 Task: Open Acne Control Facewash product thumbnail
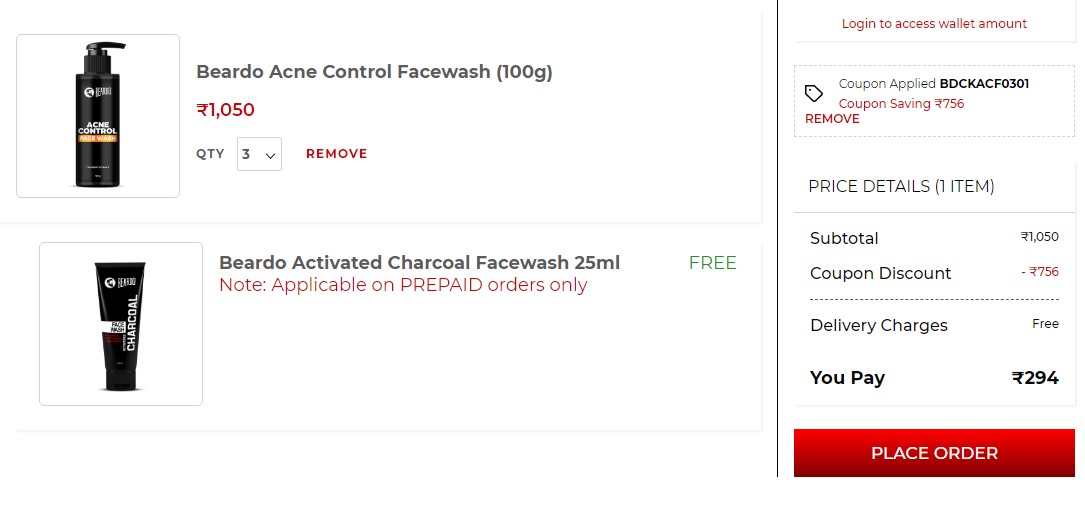pyautogui.click(x=98, y=116)
